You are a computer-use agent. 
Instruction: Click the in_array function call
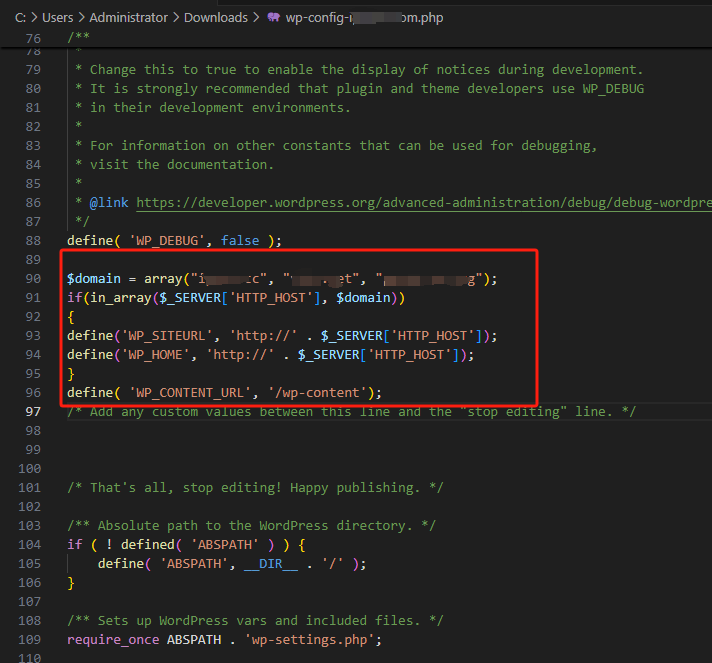pyautogui.click(x=113, y=298)
